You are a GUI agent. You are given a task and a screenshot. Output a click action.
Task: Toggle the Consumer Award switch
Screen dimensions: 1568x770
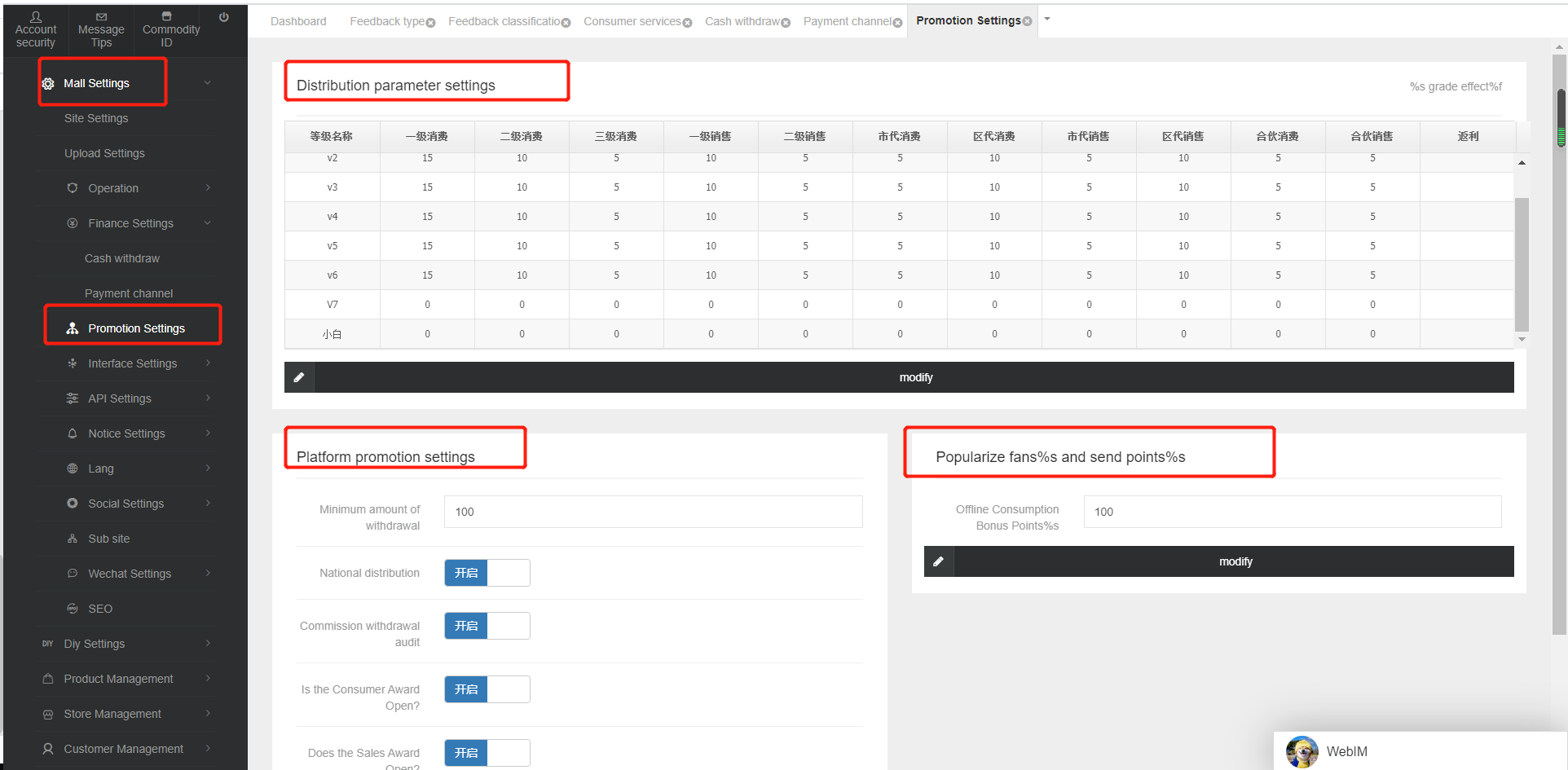(x=487, y=689)
